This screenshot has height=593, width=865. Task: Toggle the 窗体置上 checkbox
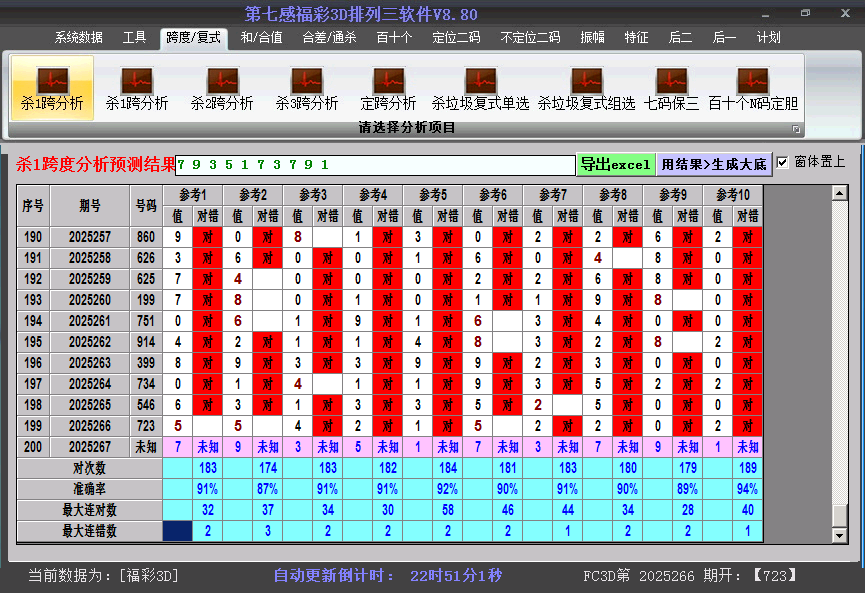coord(783,162)
